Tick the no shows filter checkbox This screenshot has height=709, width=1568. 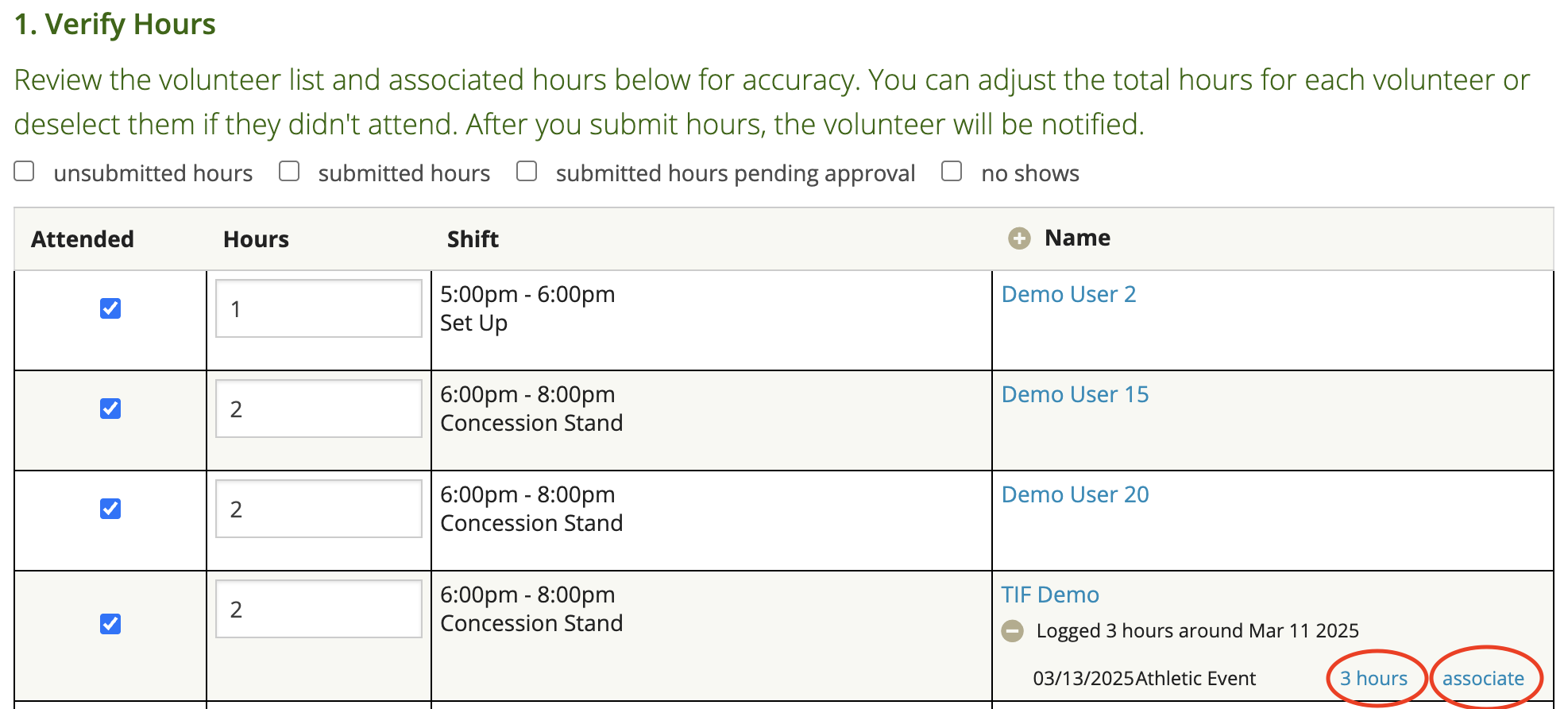click(952, 172)
